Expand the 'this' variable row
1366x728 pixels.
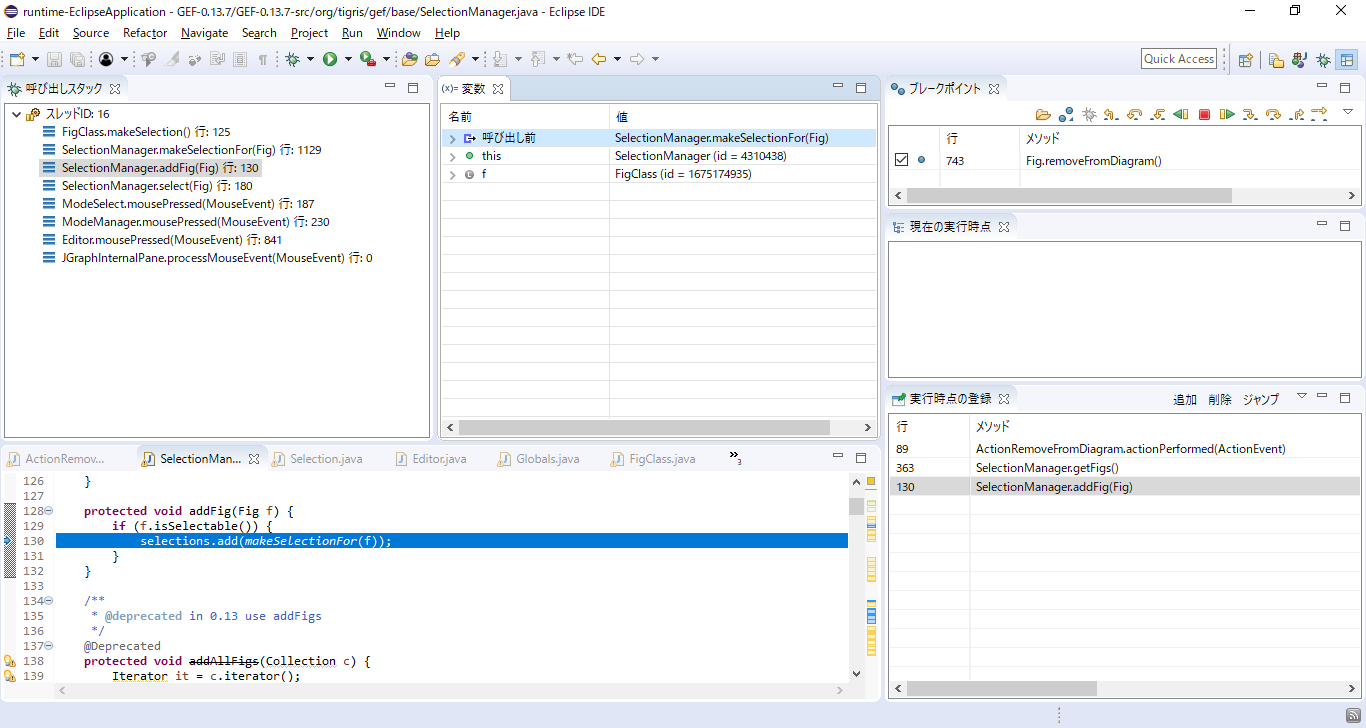452,156
